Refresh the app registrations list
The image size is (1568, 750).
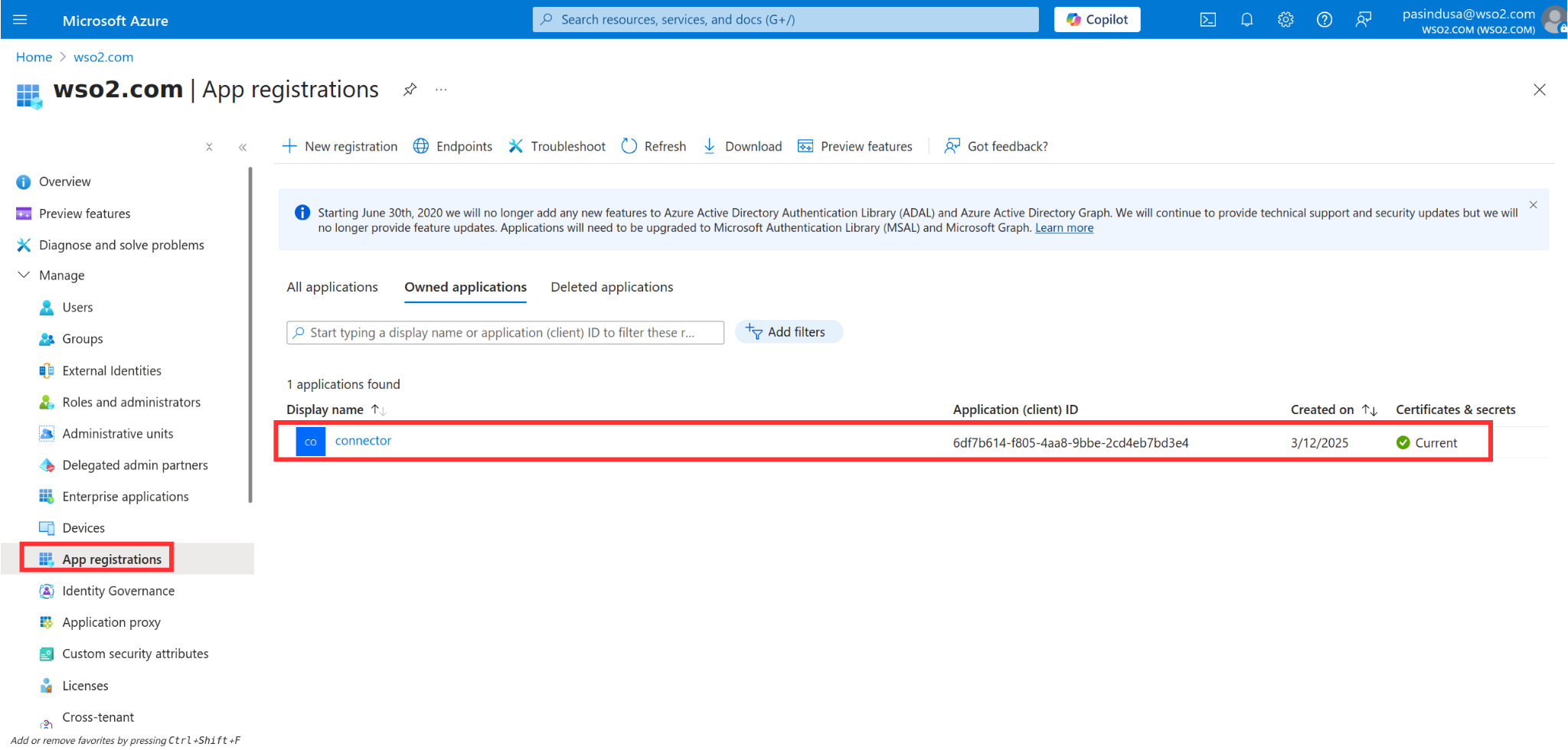(x=654, y=146)
